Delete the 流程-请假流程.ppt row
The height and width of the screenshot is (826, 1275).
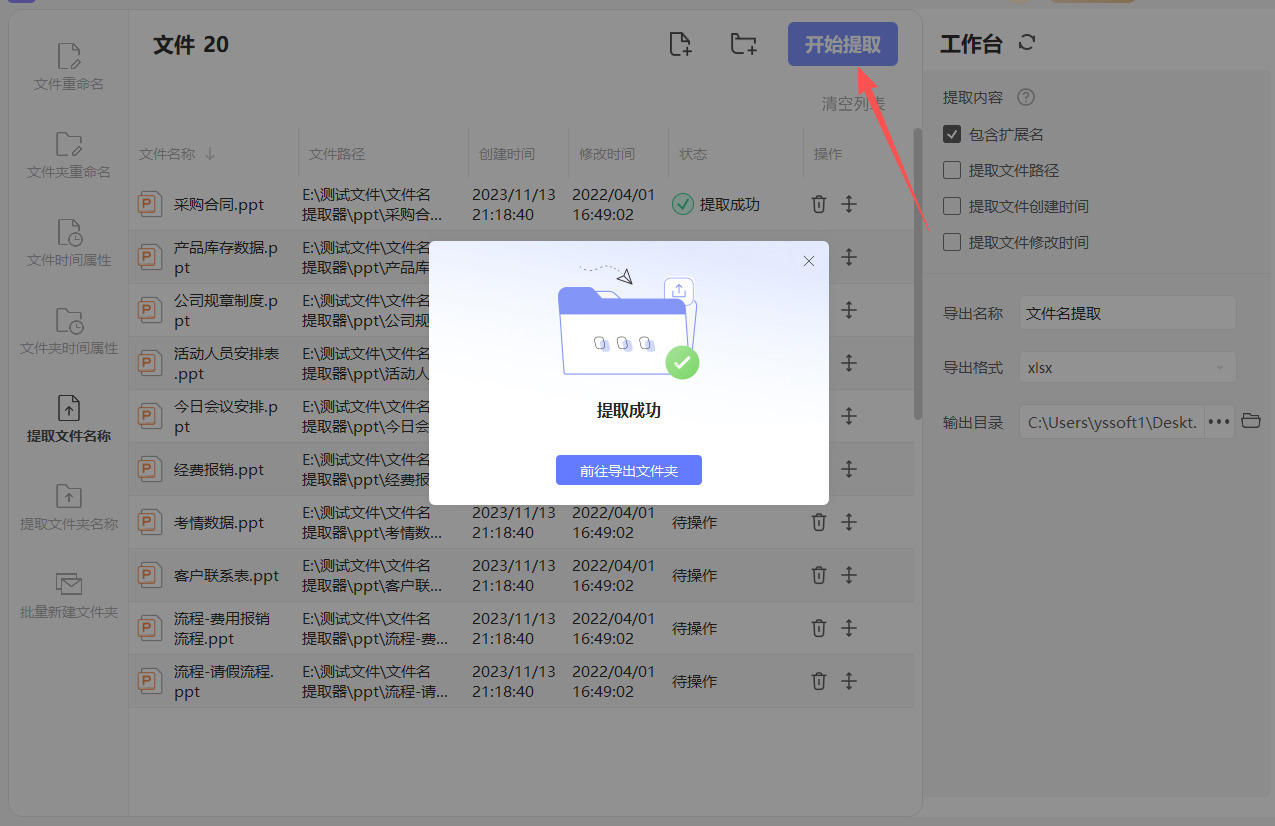point(819,681)
